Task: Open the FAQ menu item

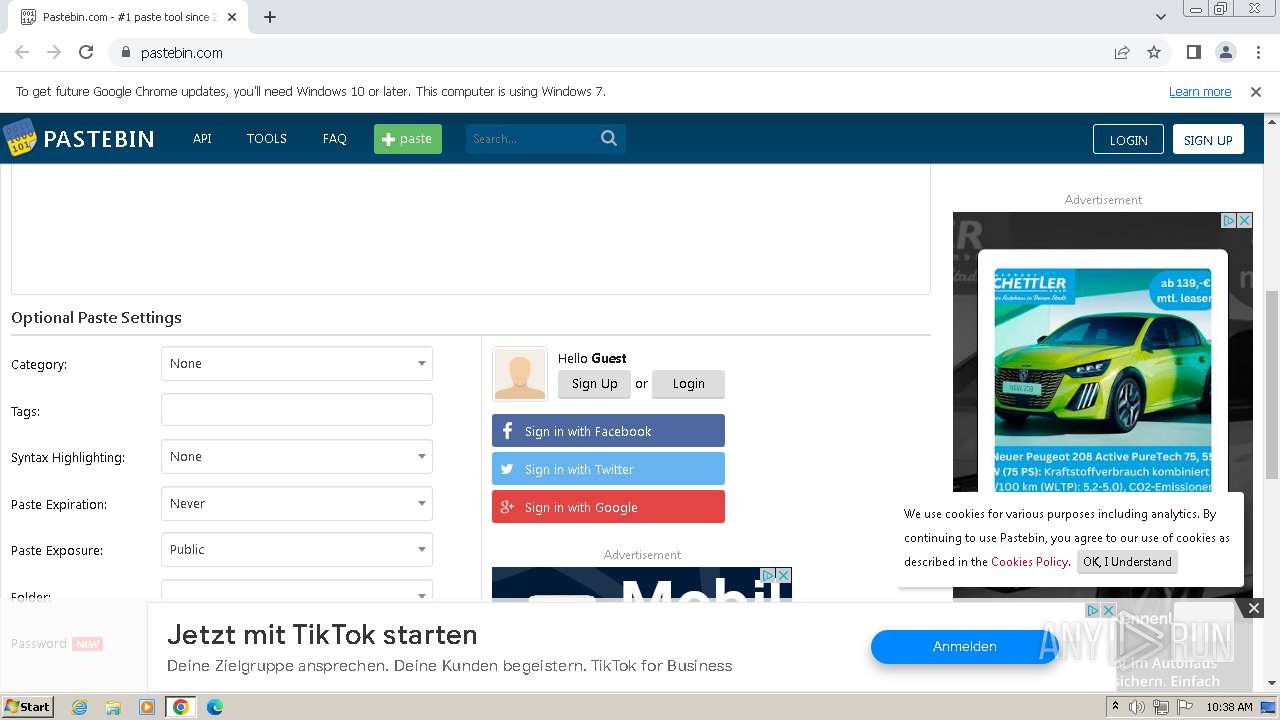Action: [335, 138]
